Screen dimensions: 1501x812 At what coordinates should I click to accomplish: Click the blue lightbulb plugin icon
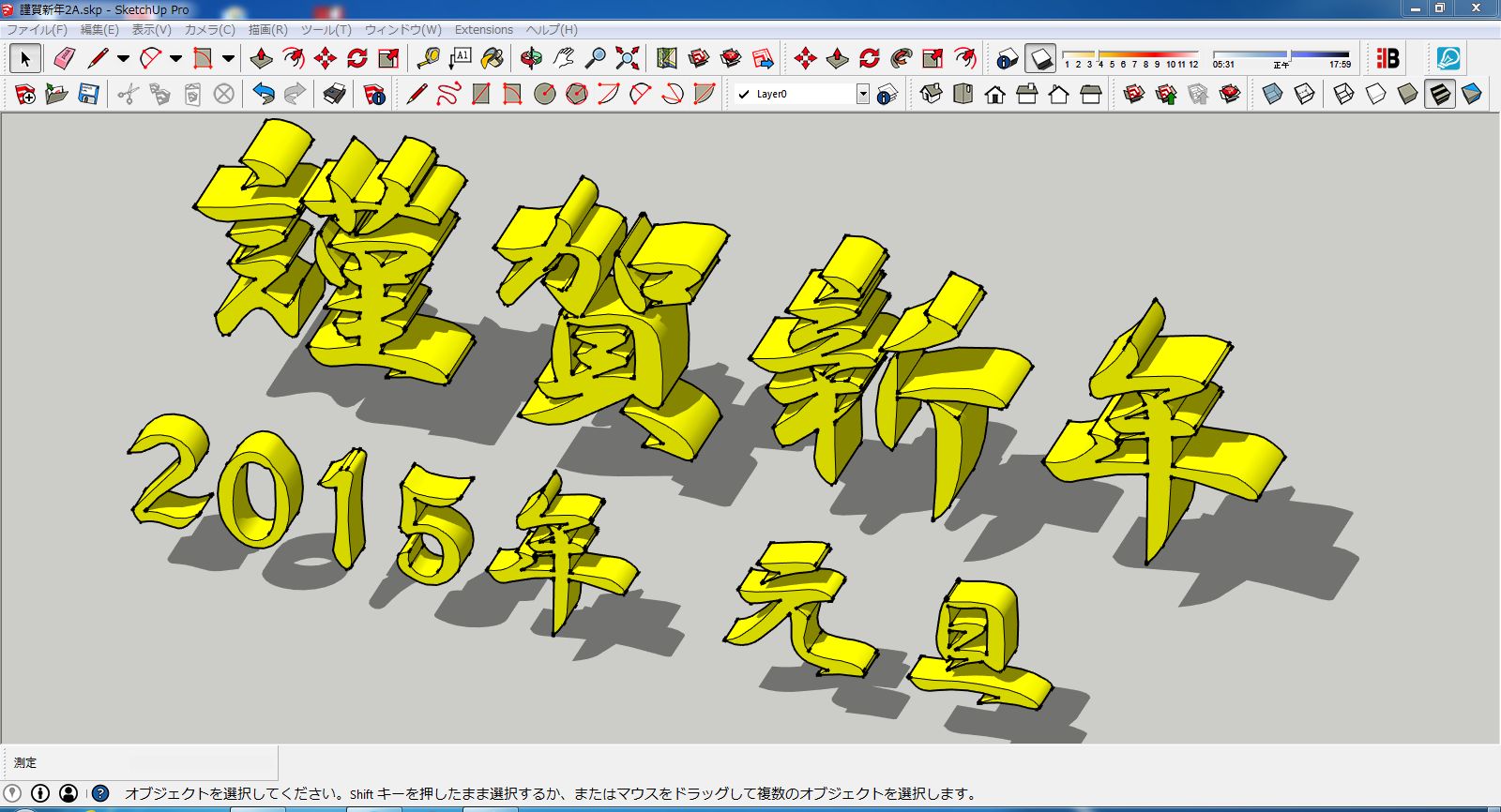tap(1448, 59)
